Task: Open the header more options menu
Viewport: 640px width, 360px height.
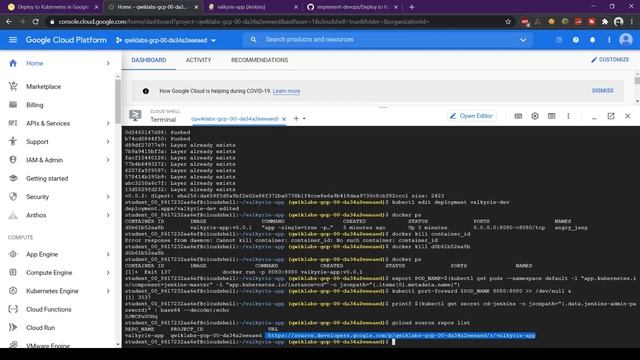Action: 609,40
